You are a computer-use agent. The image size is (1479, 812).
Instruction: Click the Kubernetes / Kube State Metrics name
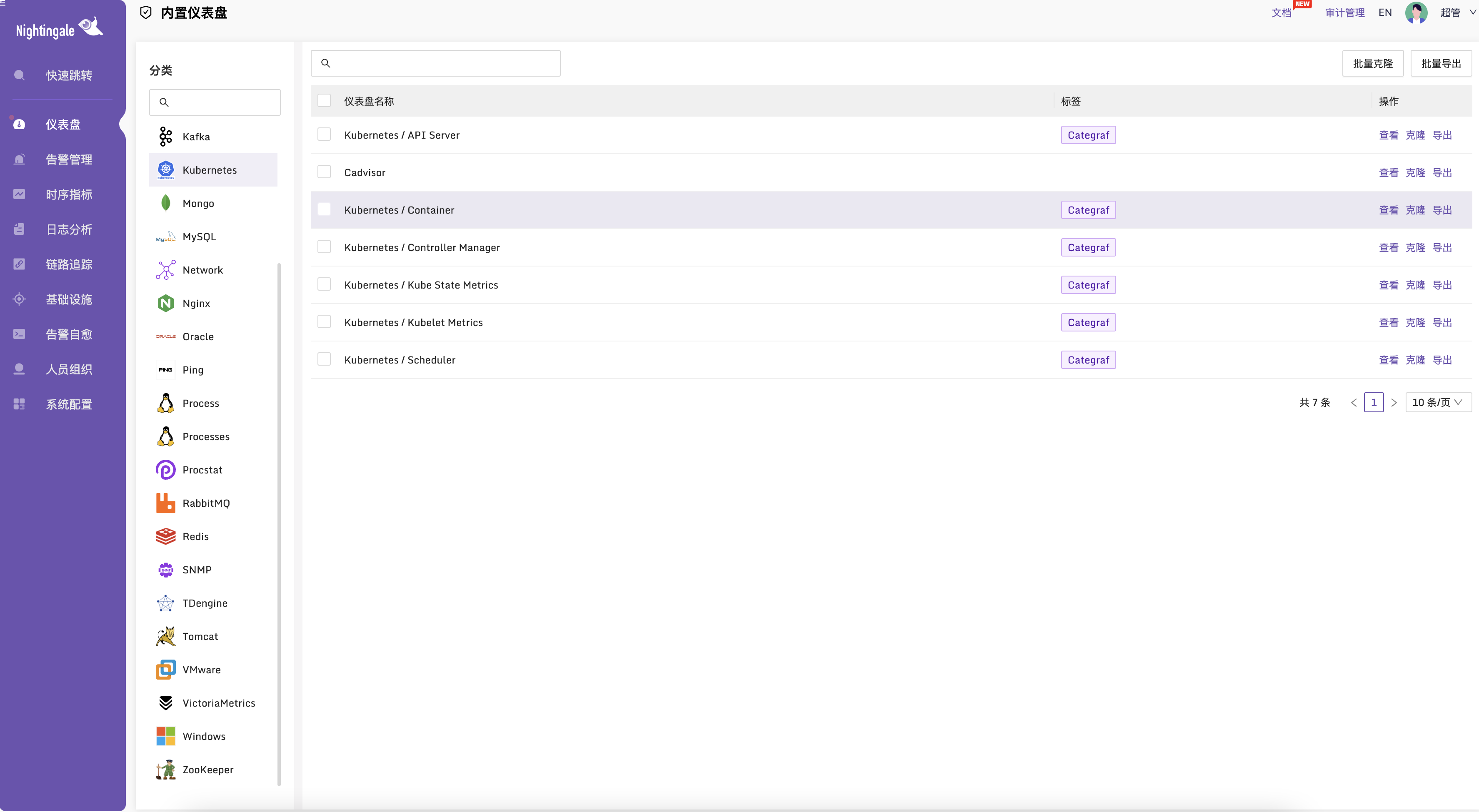point(421,285)
